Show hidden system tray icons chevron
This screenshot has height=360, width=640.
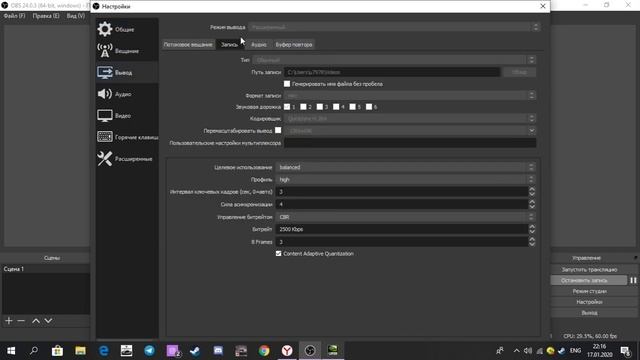click(x=516, y=351)
